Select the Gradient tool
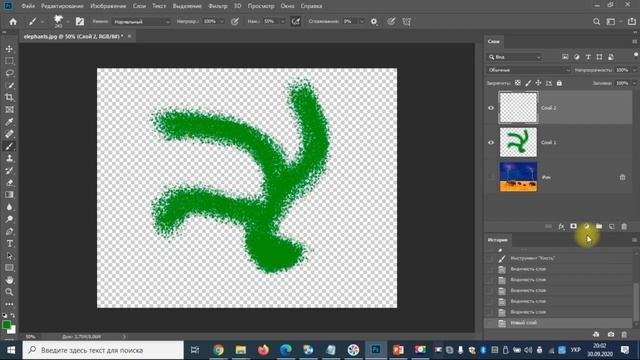The width and height of the screenshot is (640, 360). tap(9, 195)
